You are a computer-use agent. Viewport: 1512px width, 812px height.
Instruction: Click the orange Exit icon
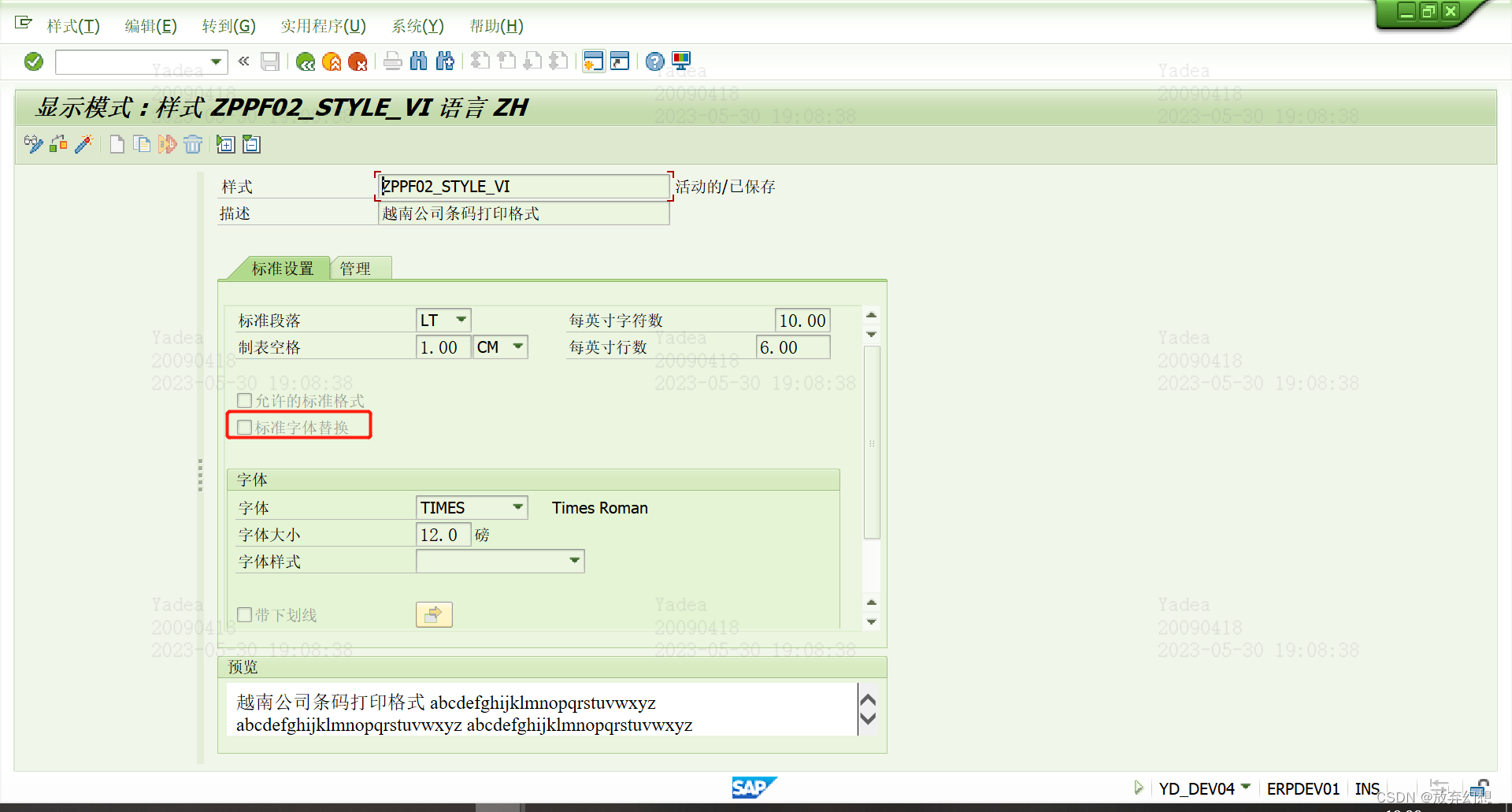click(332, 61)
